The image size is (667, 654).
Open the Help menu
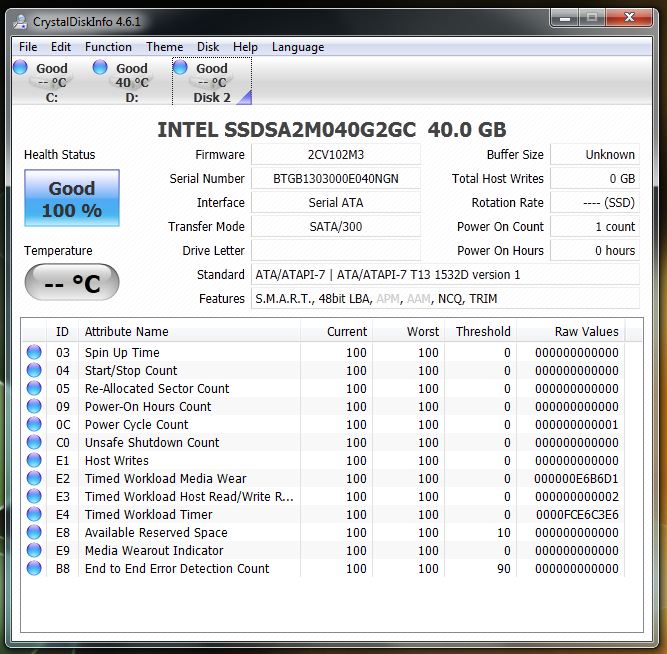[x=245, y=47]
